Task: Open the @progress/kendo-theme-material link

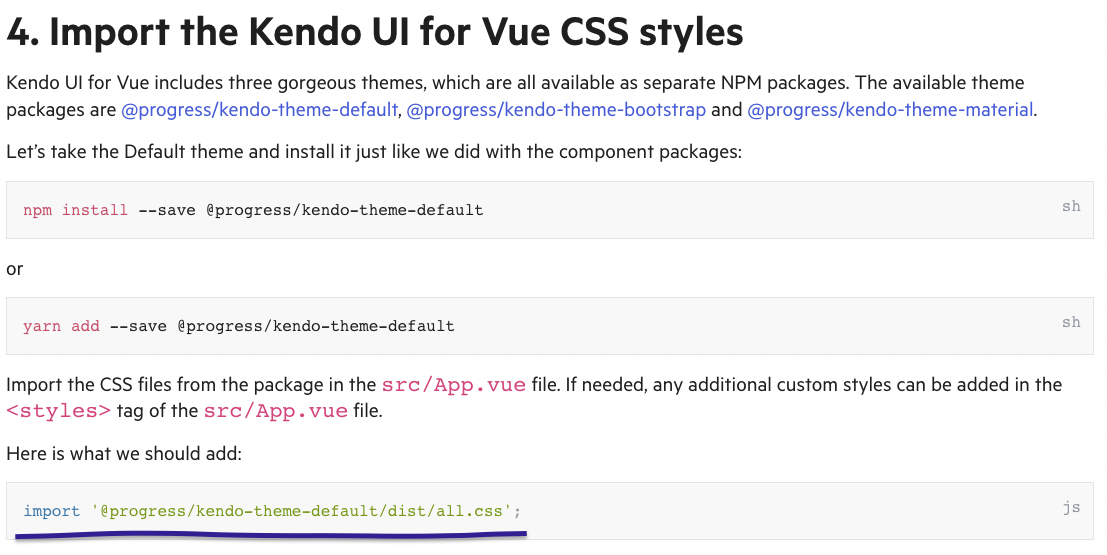Action: (x=890, y=110)
